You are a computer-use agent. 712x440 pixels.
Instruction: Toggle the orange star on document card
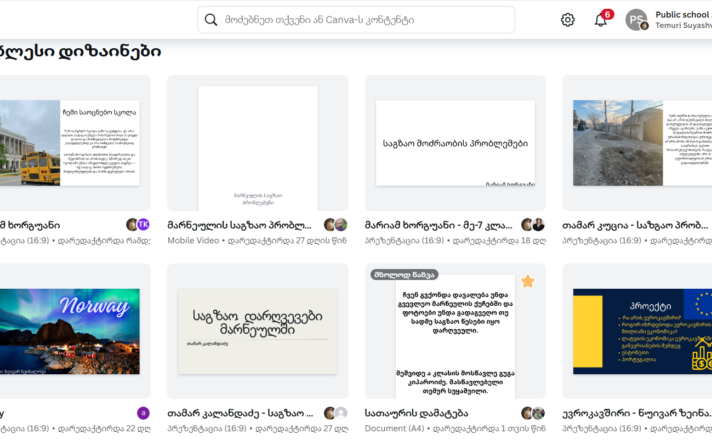click(528, 281)
